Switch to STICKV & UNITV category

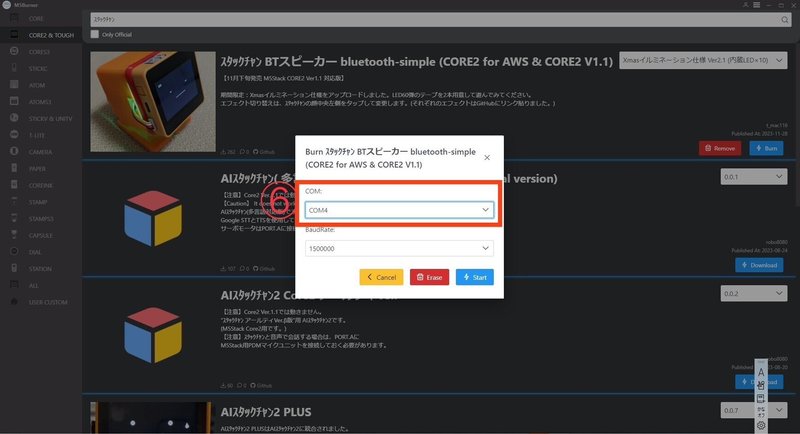pyautogui.click(x=41, y=118)
